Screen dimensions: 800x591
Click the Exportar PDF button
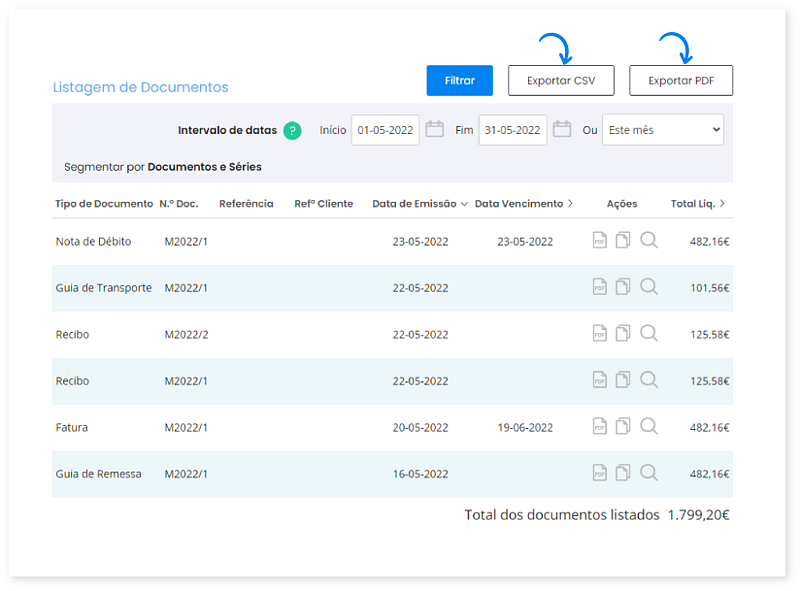tap(680, 81)
